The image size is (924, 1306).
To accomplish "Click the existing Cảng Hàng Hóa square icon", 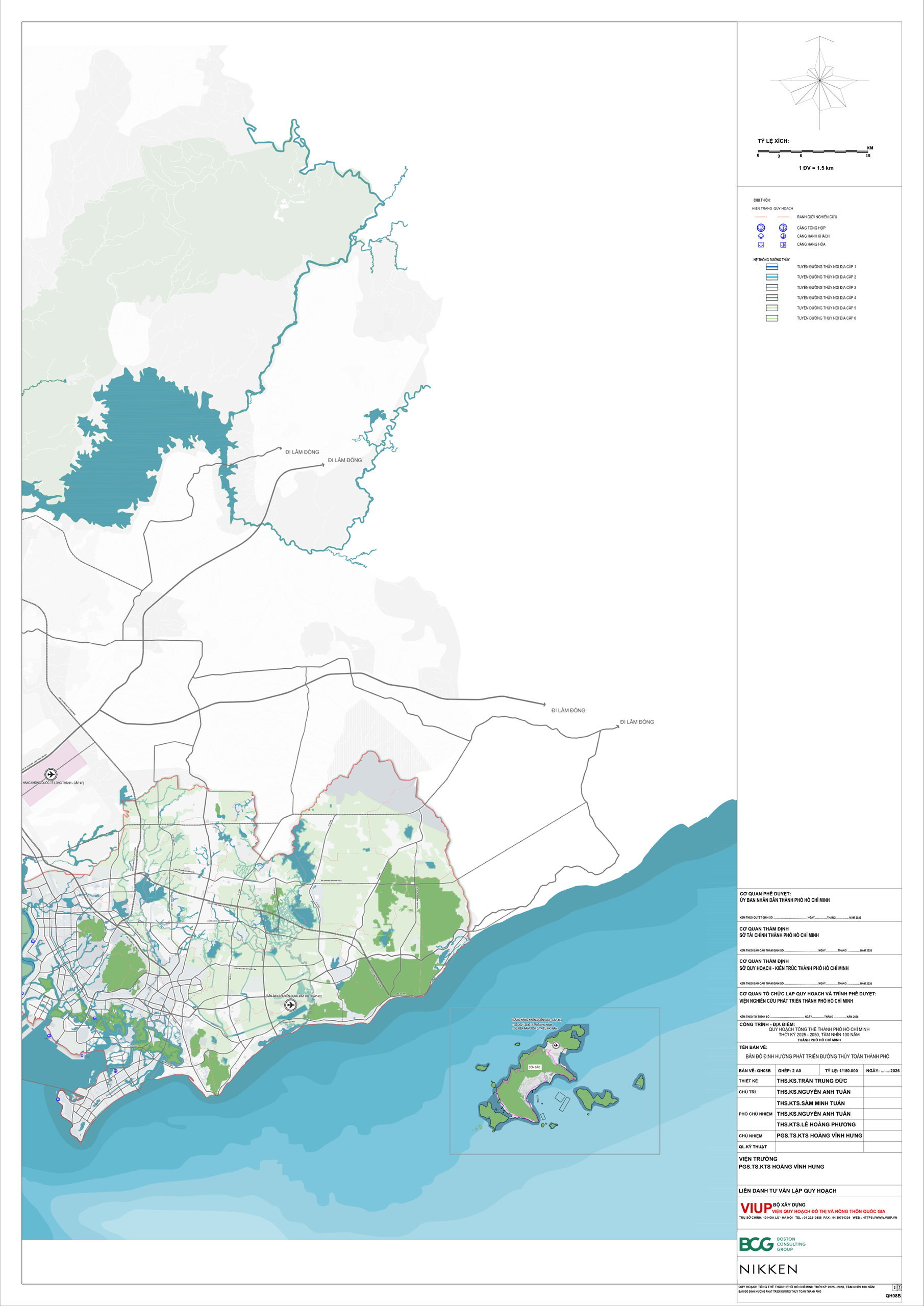I will click(761, 244).
